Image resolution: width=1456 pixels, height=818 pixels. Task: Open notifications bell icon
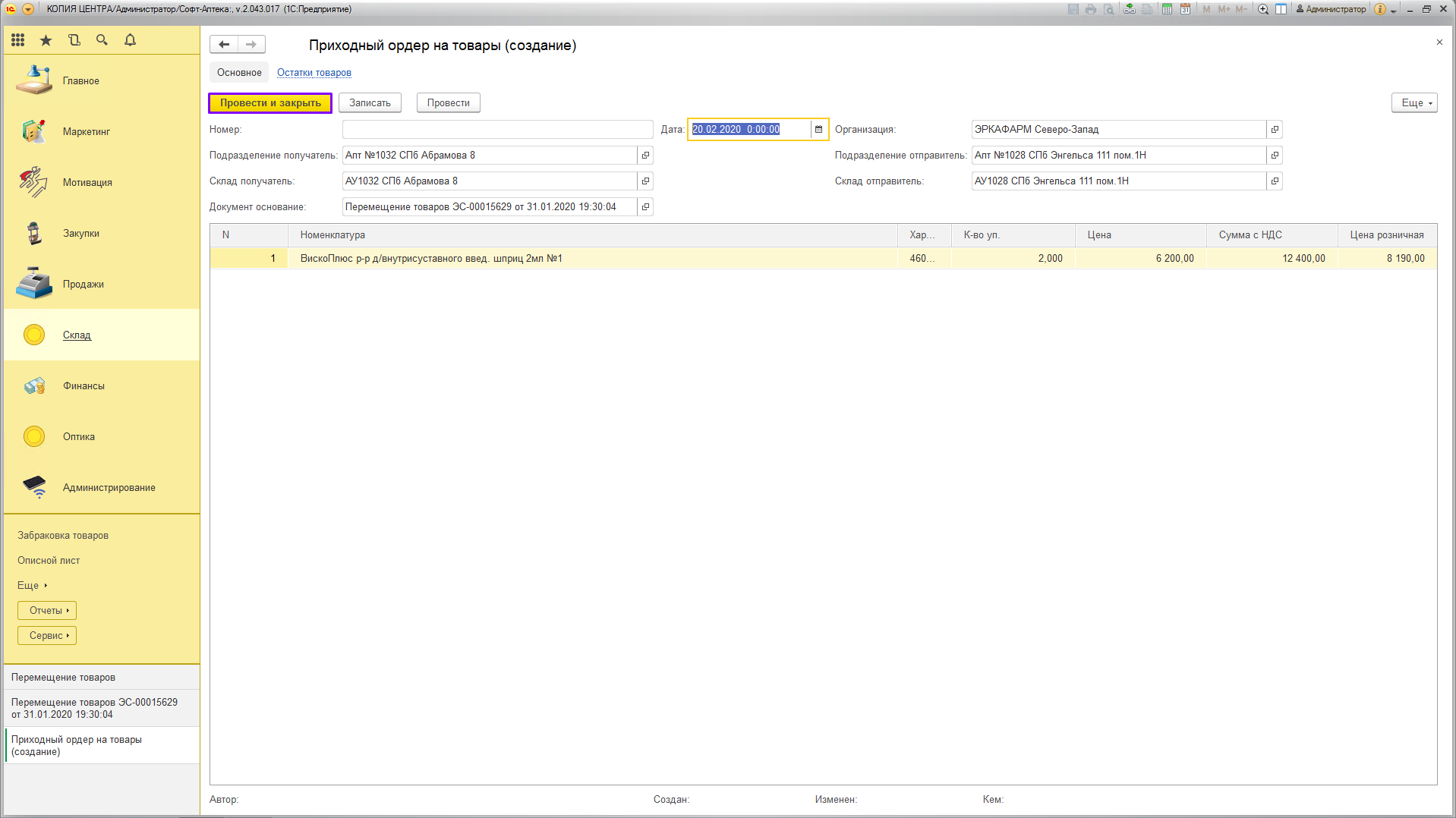click(130, 40)
